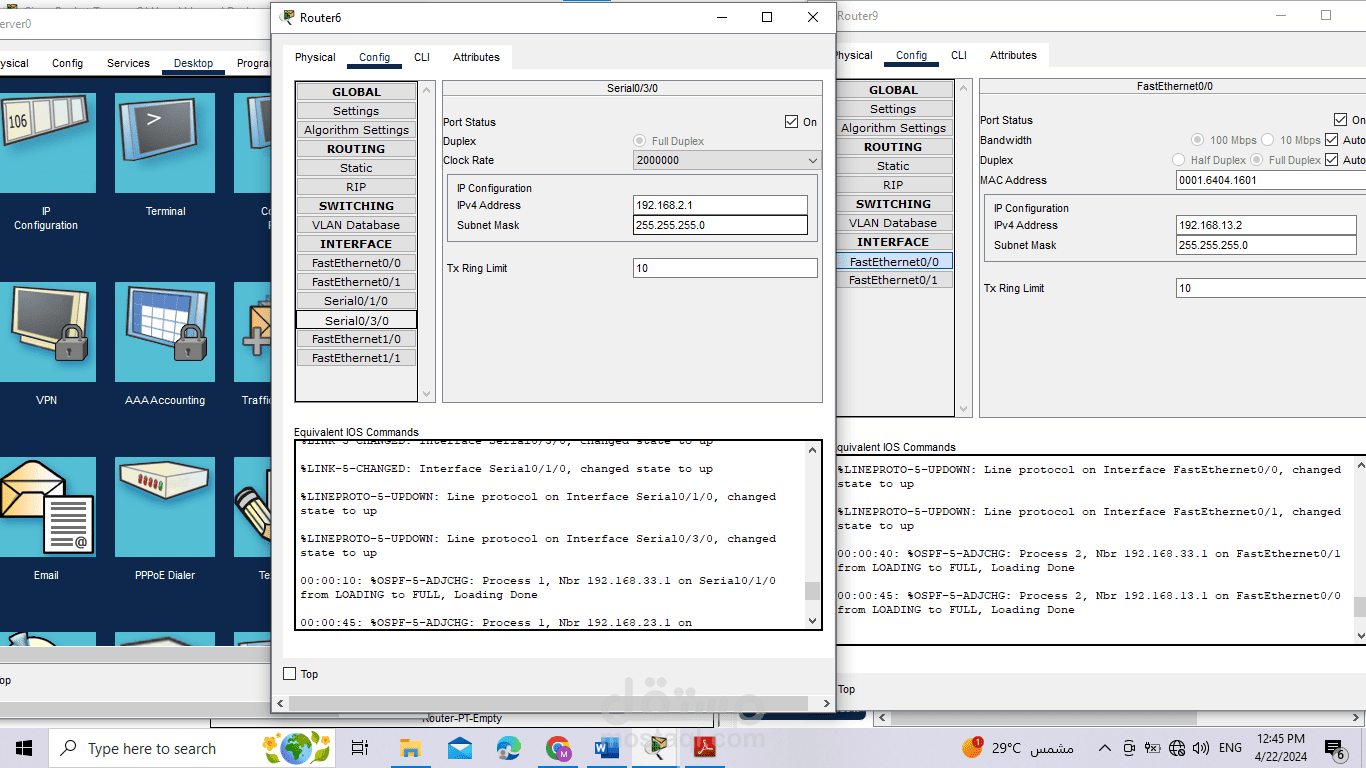
Task: Select FastEthernet1/1 interface in Router6
Action: [x=356, y=358]
